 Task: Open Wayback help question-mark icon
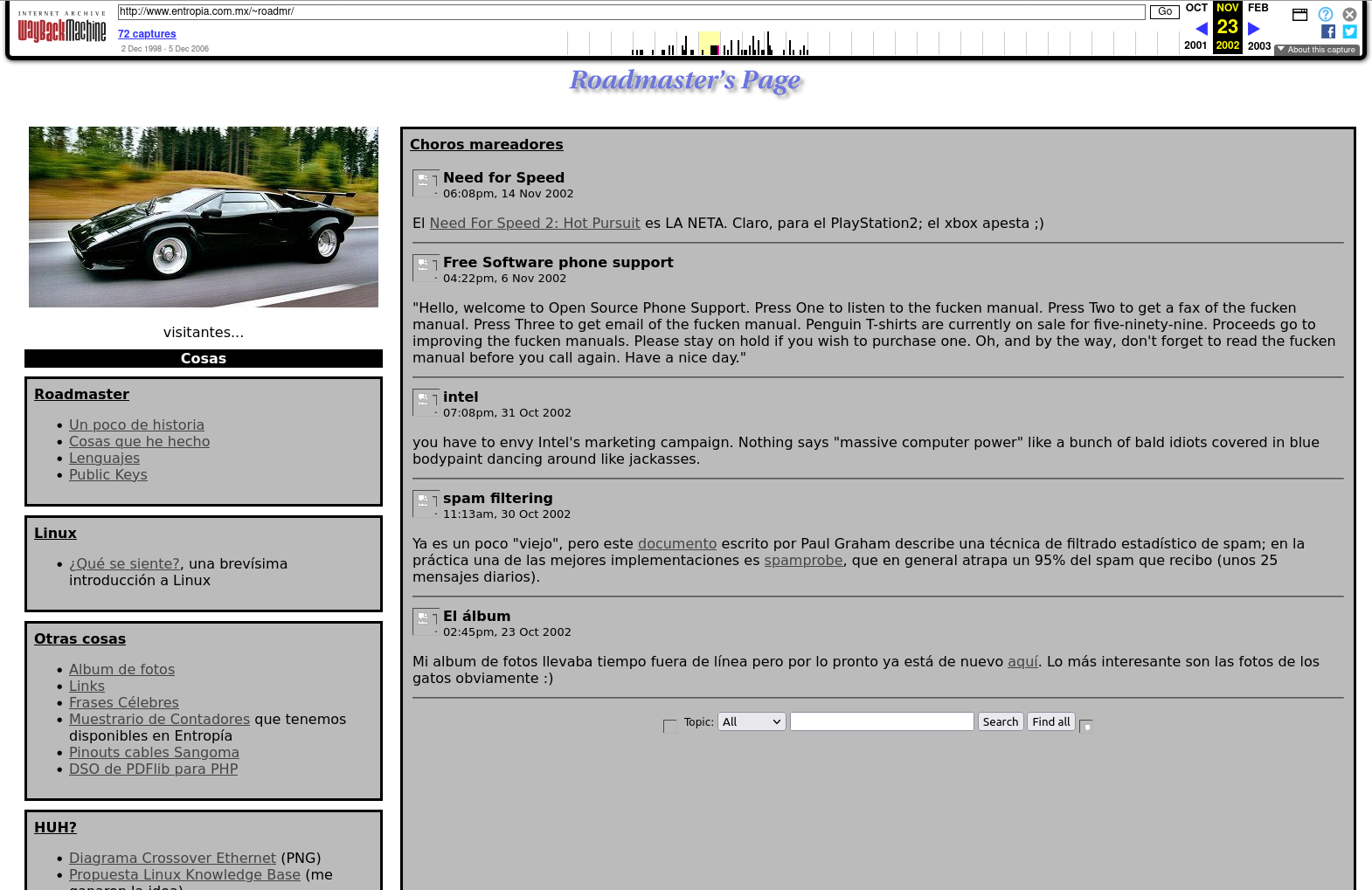1326,14
